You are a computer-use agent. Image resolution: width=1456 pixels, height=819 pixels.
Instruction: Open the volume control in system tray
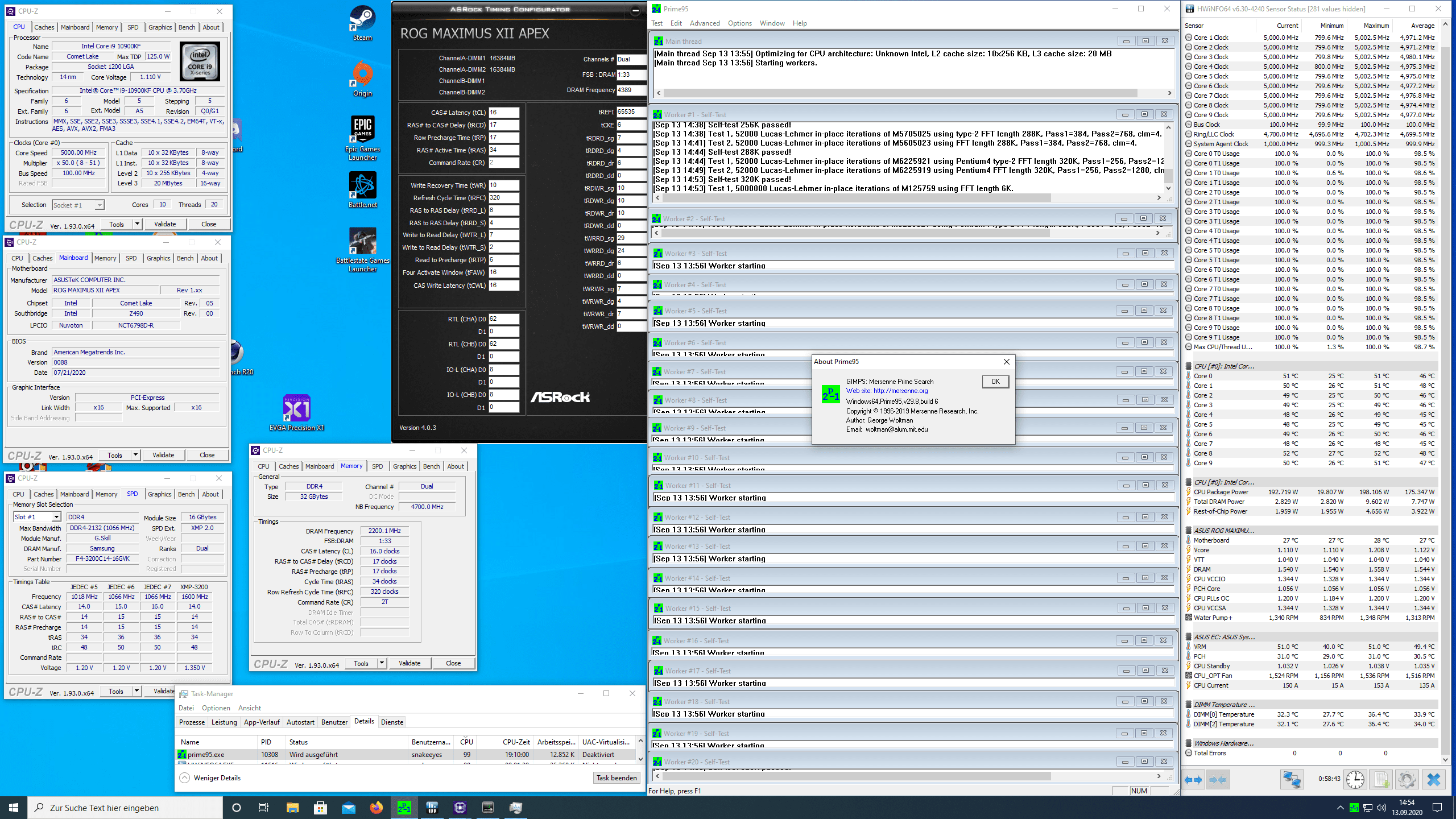click(1380, 808)
